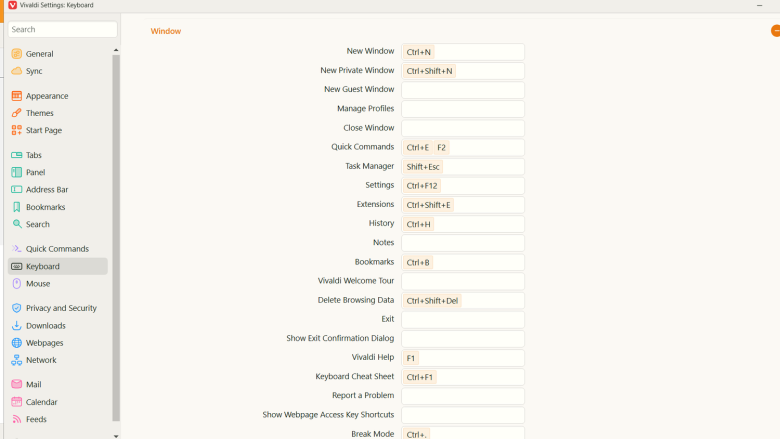Open Start Page grid icon
This screenshot has height=439, width=780.
tap(17, 130)
